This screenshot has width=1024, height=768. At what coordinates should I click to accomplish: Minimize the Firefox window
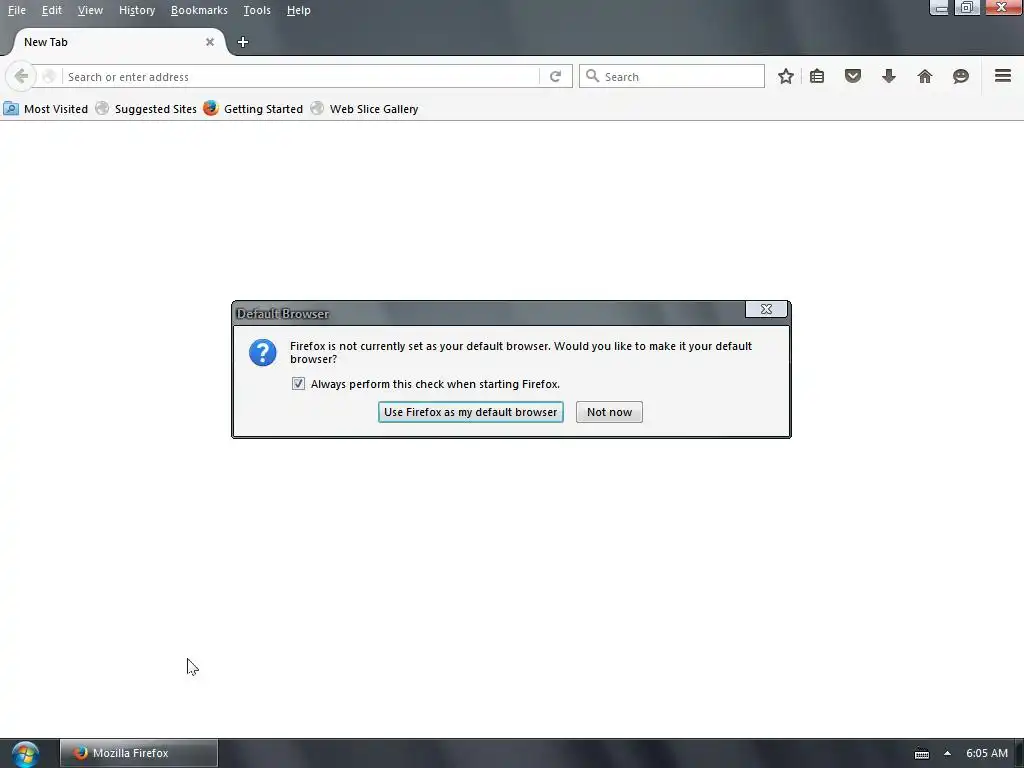939,8
